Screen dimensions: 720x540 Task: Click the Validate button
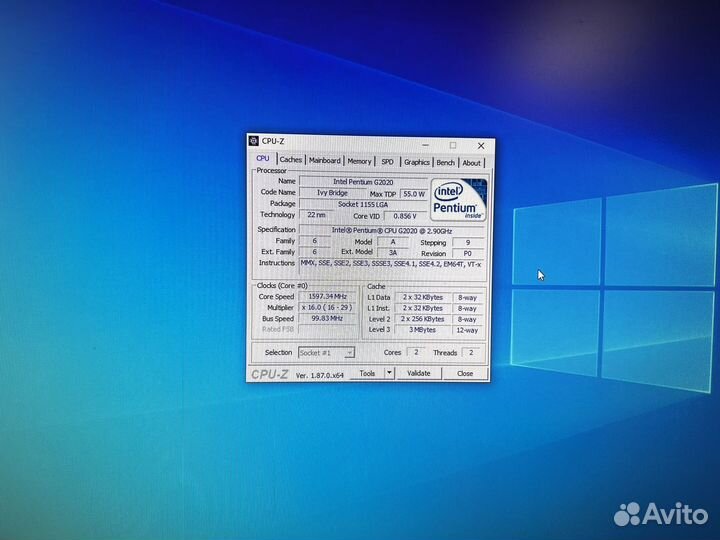click(x=419, y=373)
